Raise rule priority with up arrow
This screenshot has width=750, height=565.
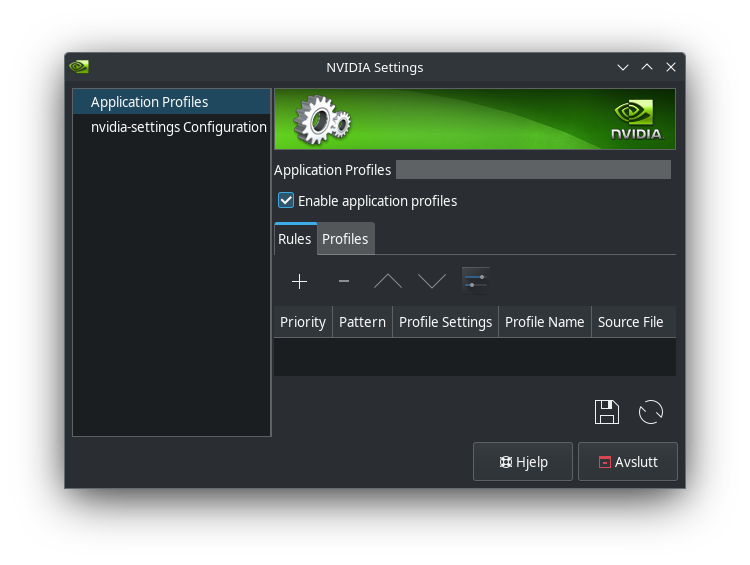click(x=388, y=281)
